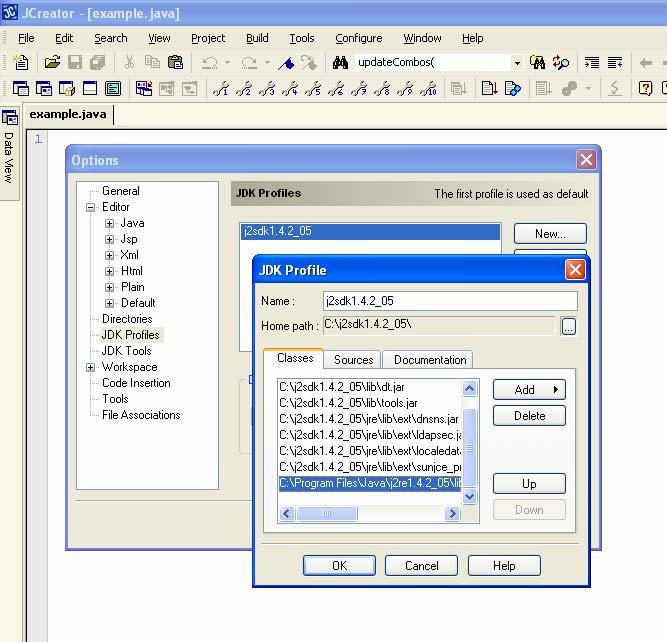Click the Unindent lines icon
The height and width of the screenshot is (642, 667).
615,63
